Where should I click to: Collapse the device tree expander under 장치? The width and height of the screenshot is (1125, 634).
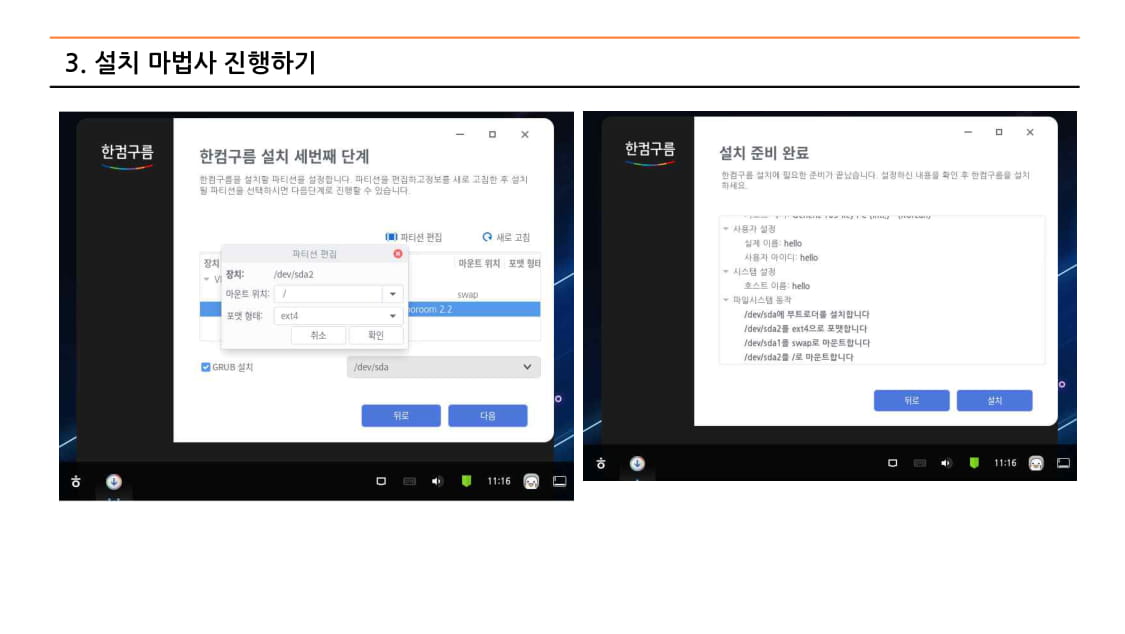point(207,280)
